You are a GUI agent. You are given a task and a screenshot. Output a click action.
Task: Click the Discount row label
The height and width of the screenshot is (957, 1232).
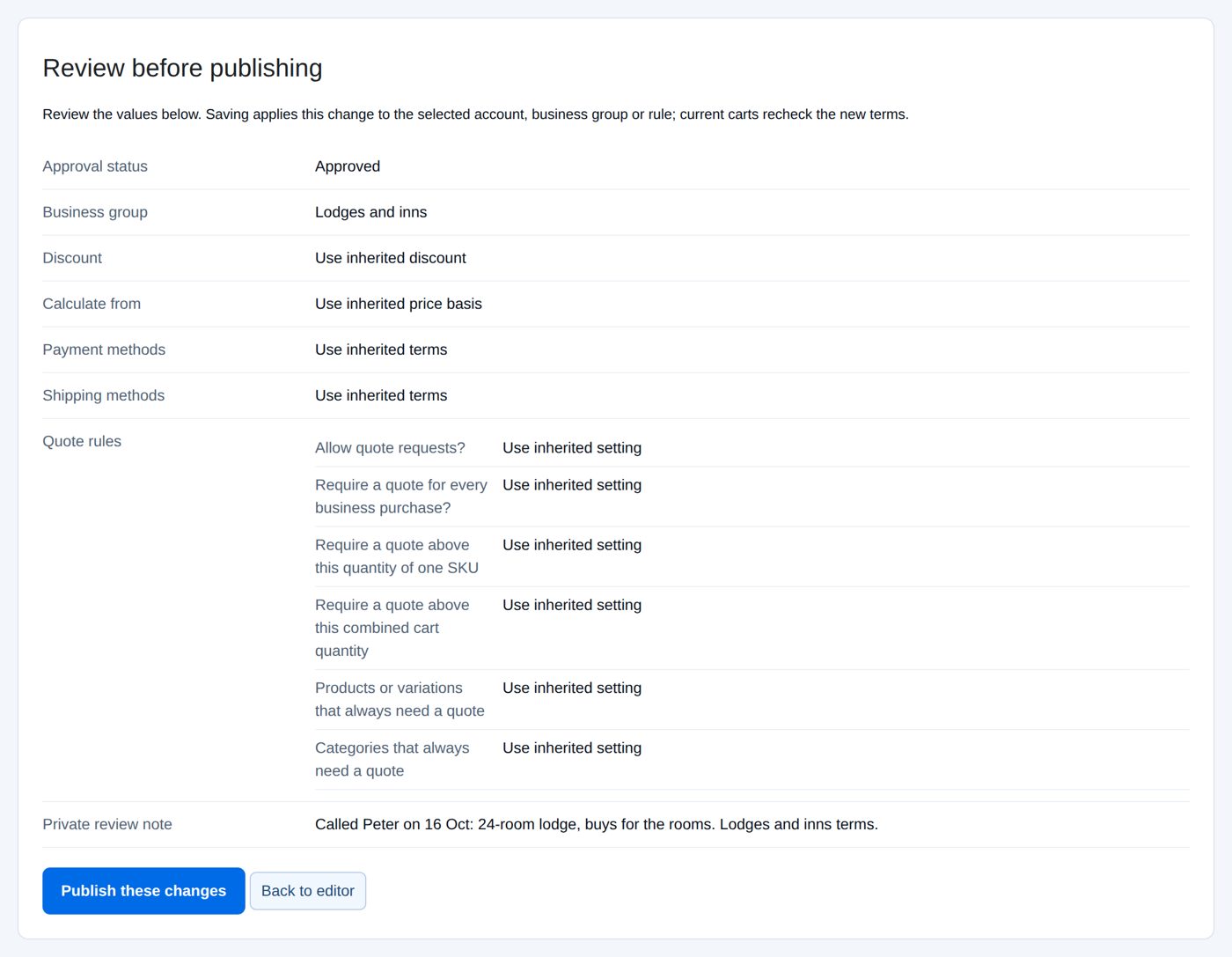tap(72, 258)
